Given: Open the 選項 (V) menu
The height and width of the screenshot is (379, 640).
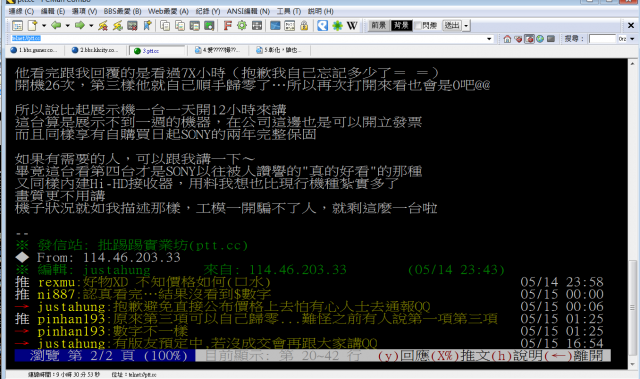Looking at the screenshot, I should pyautogui.click(x=84, y=11).
